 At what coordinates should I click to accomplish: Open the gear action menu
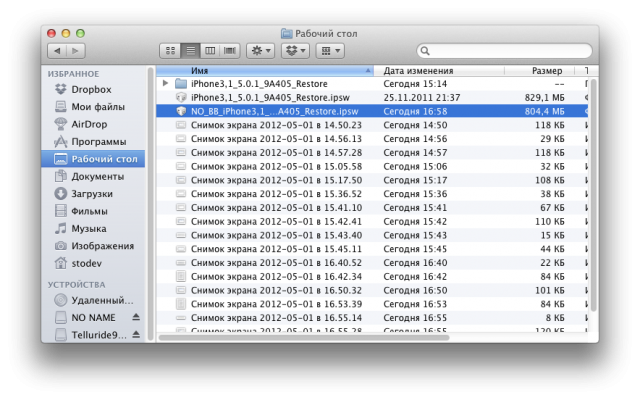pos(261,50)
